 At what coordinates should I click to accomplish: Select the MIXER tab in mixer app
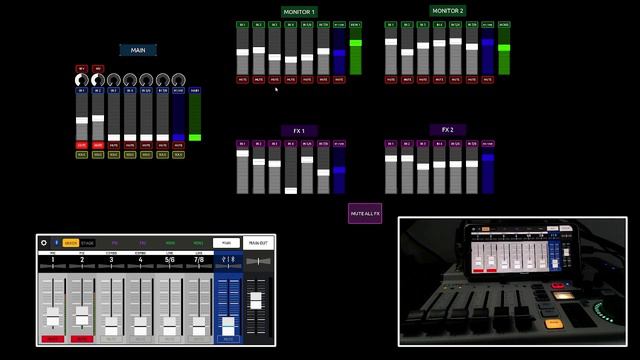[71, 243]
